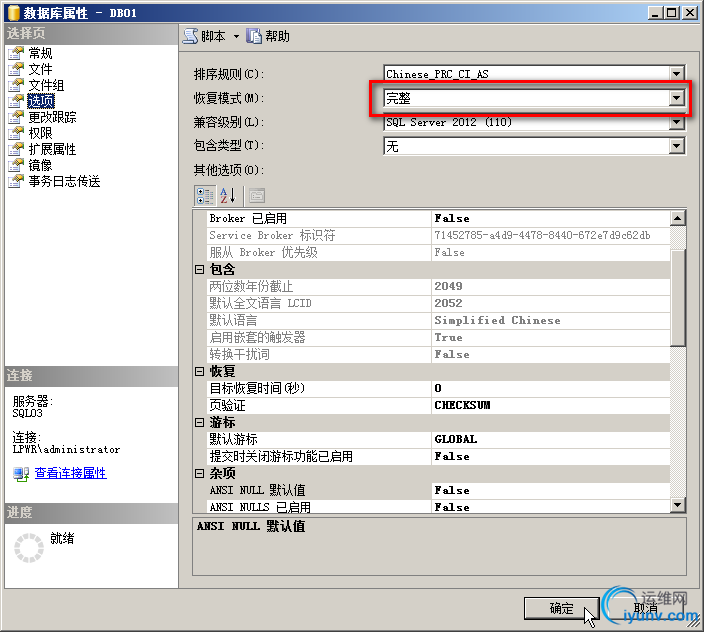Click the 默认游标 GLOBAL value
The height and width of the screenshot is (632, 704).
click(x=550, y=439)
